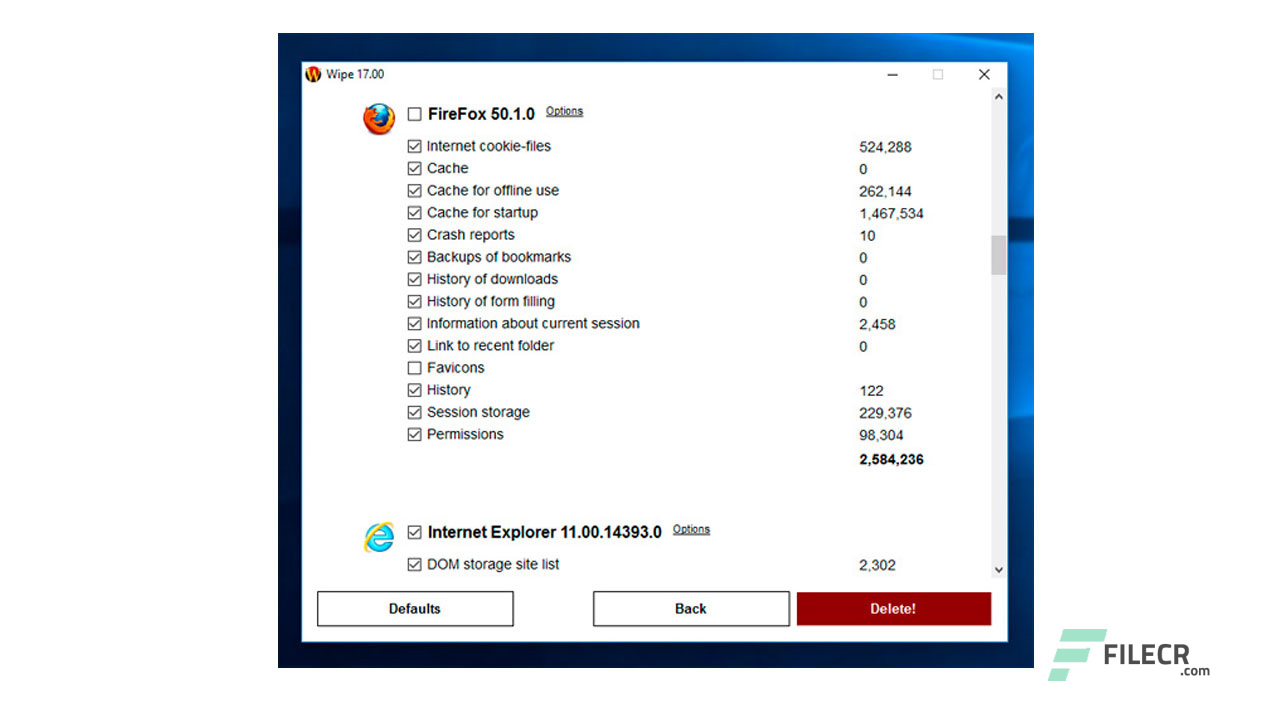Click the FireFox 50.1.0 heading text
This screenshot has width=1280, height=720.
point(481,115)
